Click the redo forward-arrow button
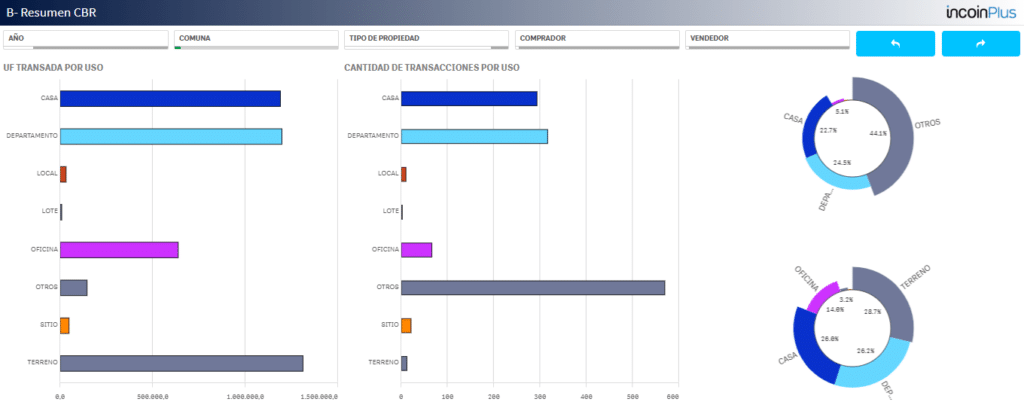Image resolution: width=1024 pixels, height=408 pixels. [980, 43]
